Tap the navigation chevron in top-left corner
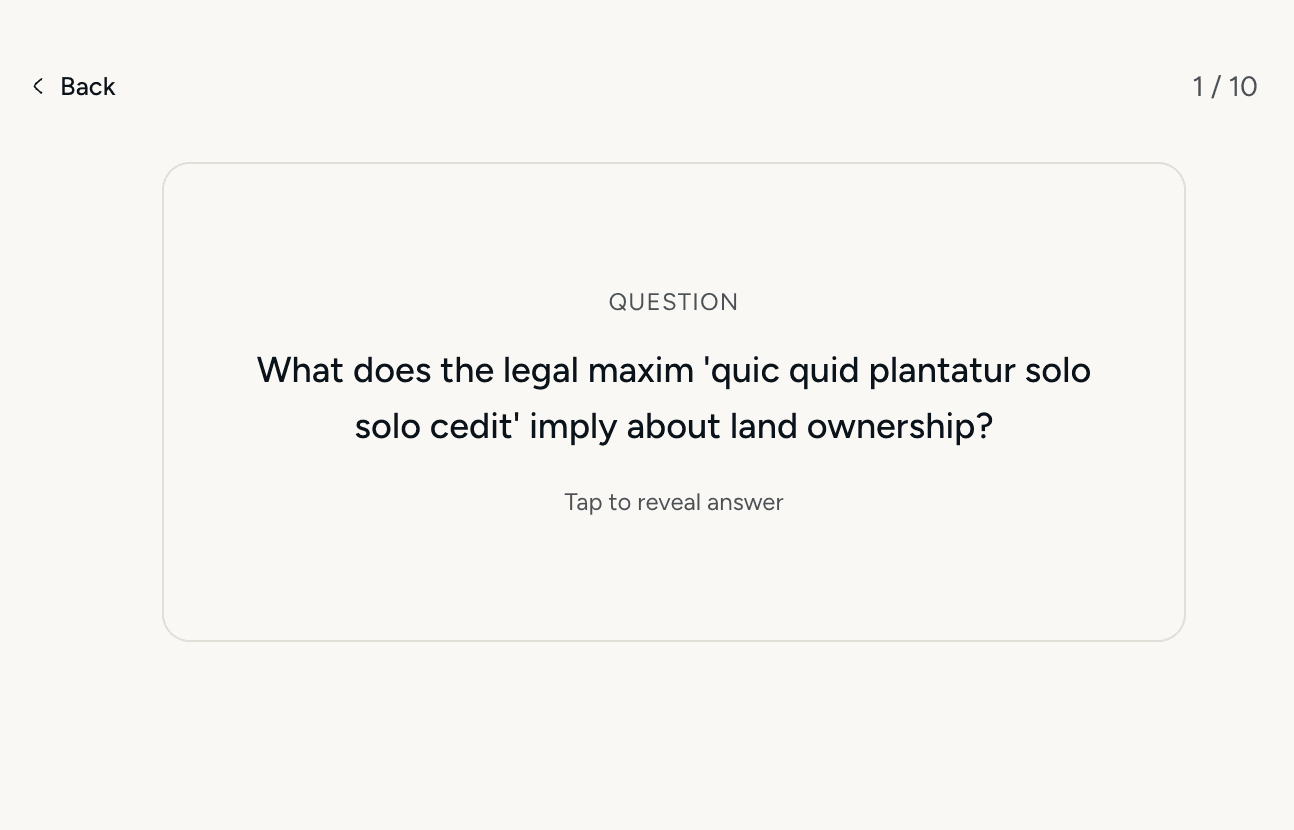The image size is (1294, 830). [37, 86]
